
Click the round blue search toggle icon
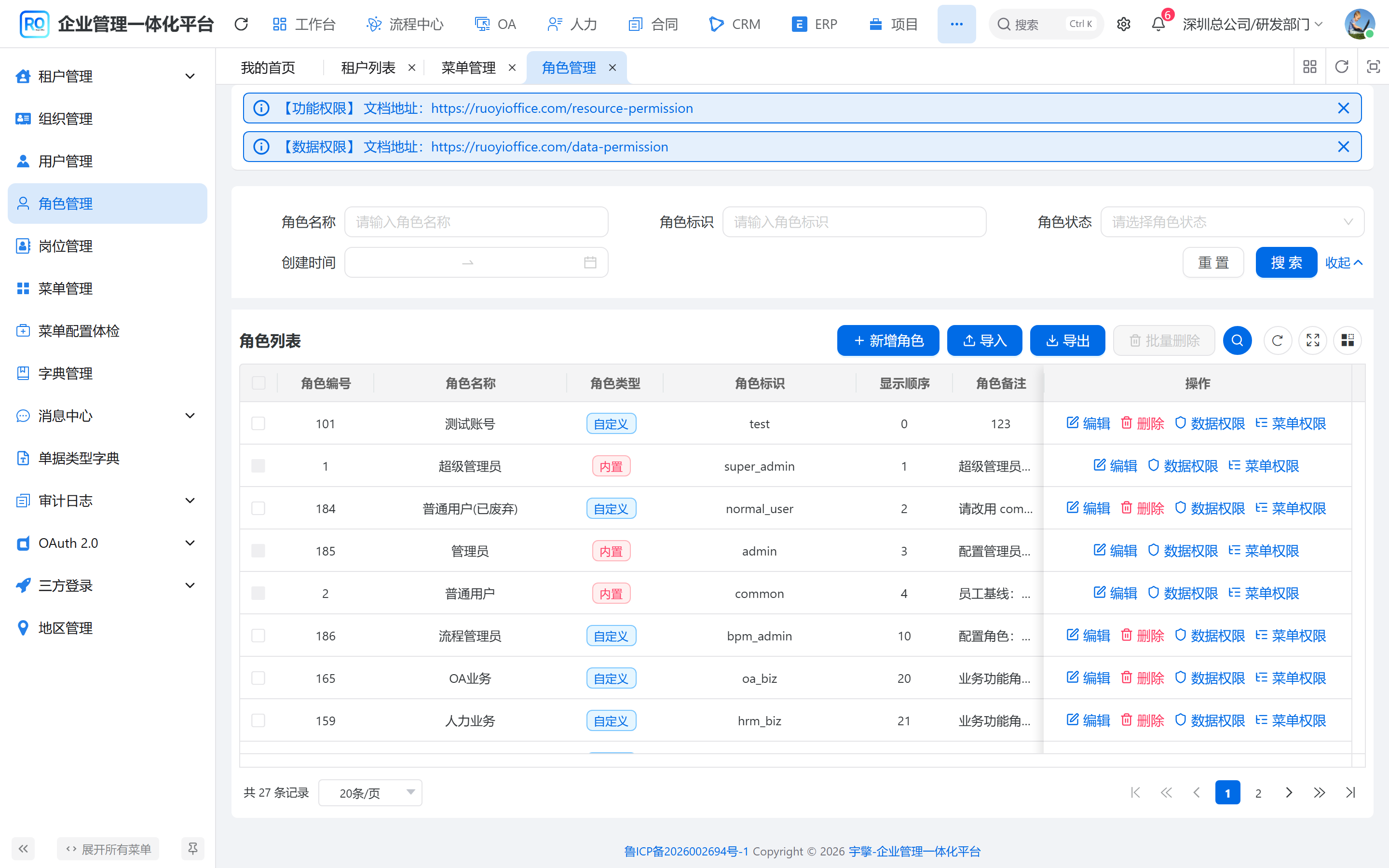click(x=1237, y=340)
